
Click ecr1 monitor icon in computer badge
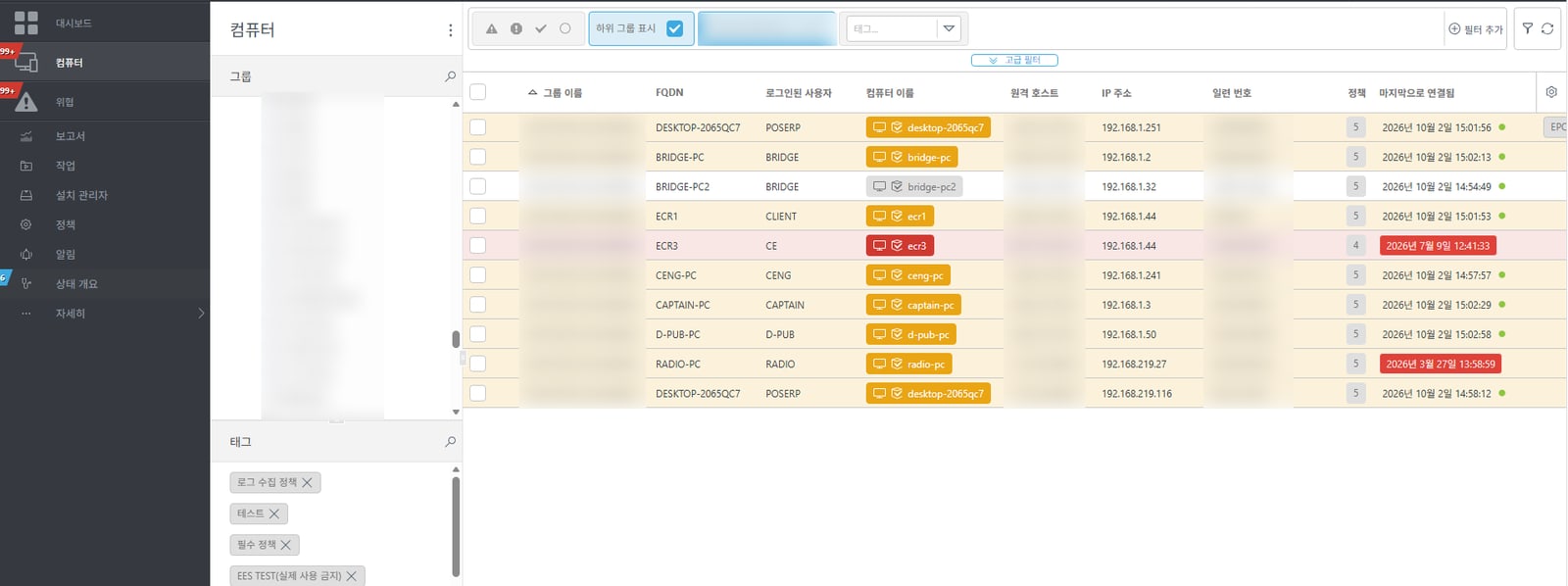pyautogui.click(x=880, y=216)
